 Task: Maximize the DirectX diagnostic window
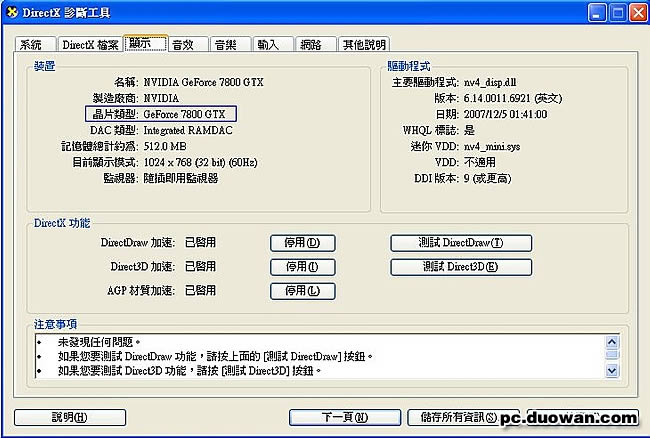point(618,13)
